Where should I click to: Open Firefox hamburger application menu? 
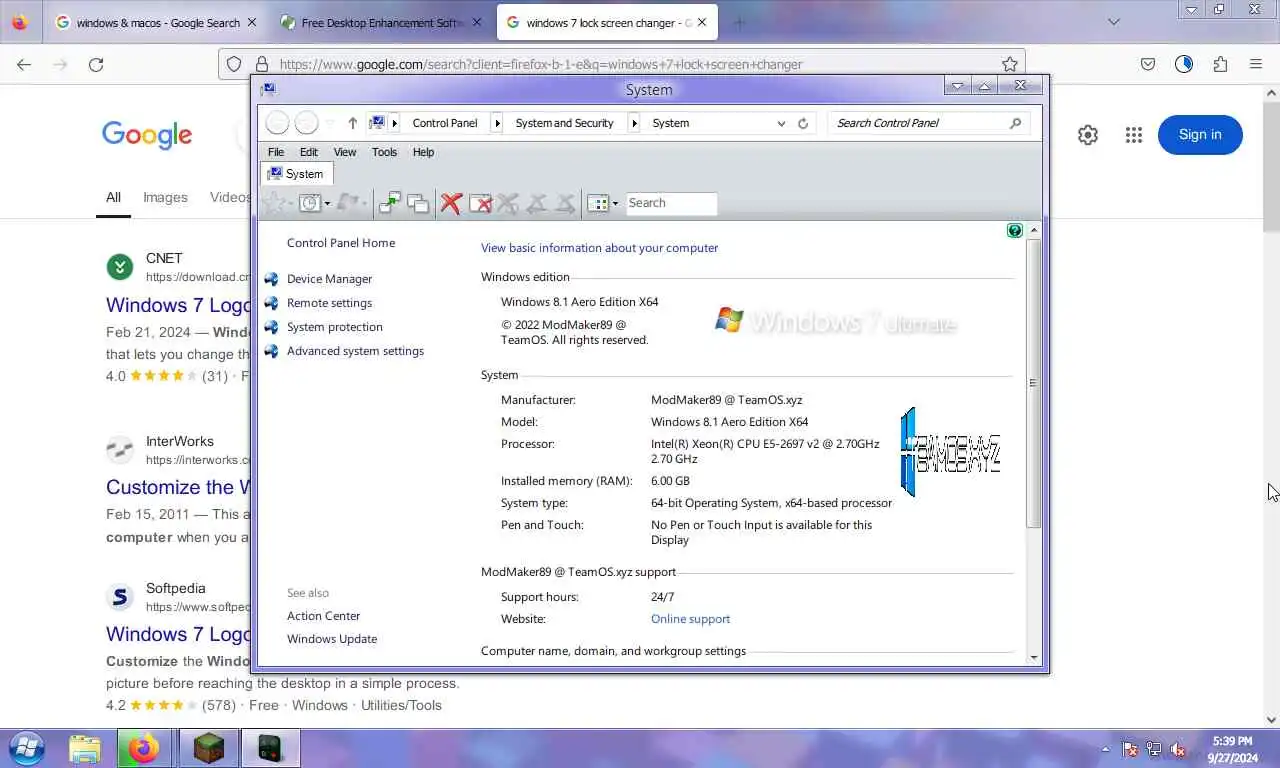tap(1256, 64)
